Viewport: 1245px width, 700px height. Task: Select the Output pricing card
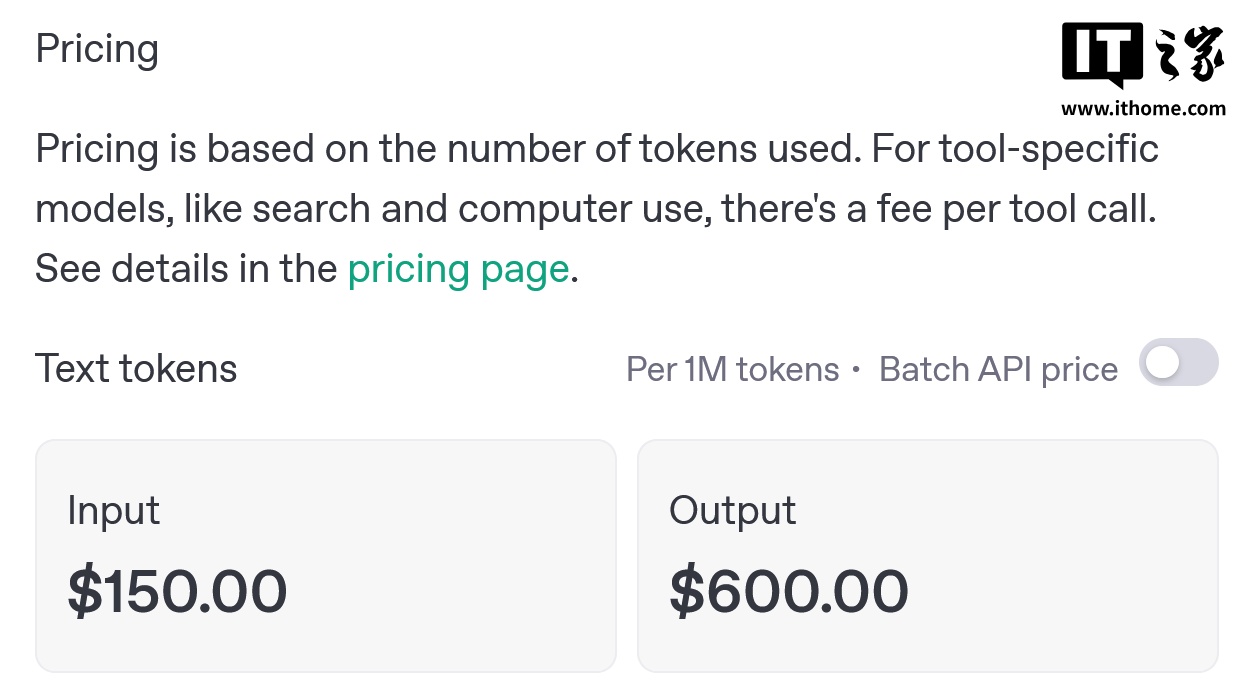click(x=928, y=555)
